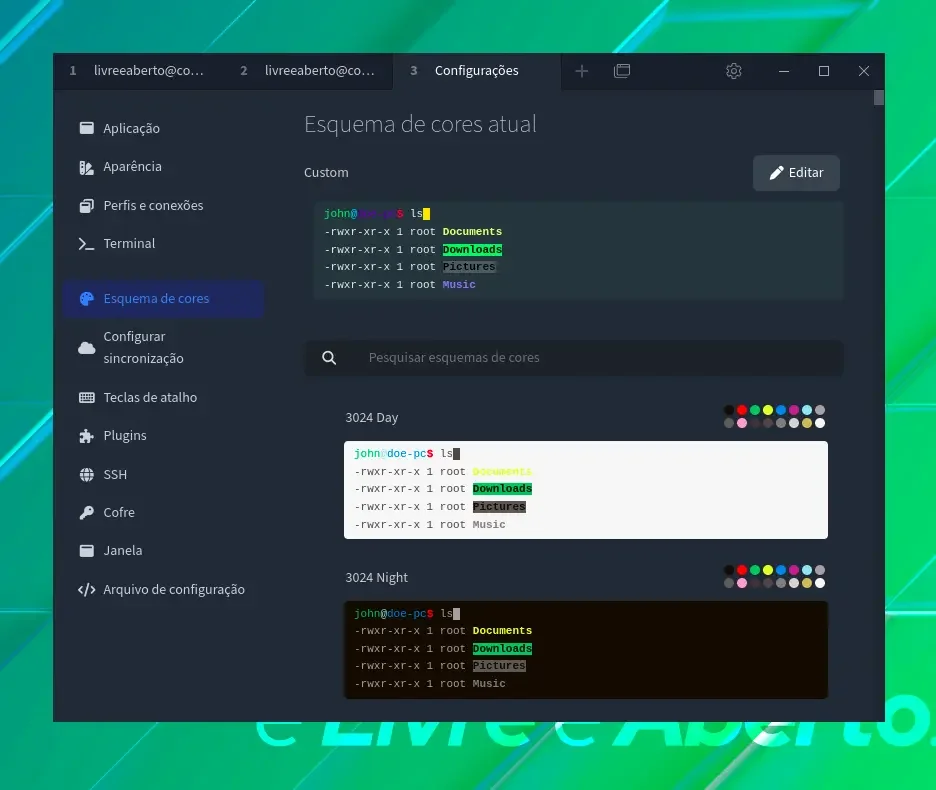Open the Aparência section in the sidebar
Image resolution: width=936 pixels, height=790 pixels.
(163, 167)
